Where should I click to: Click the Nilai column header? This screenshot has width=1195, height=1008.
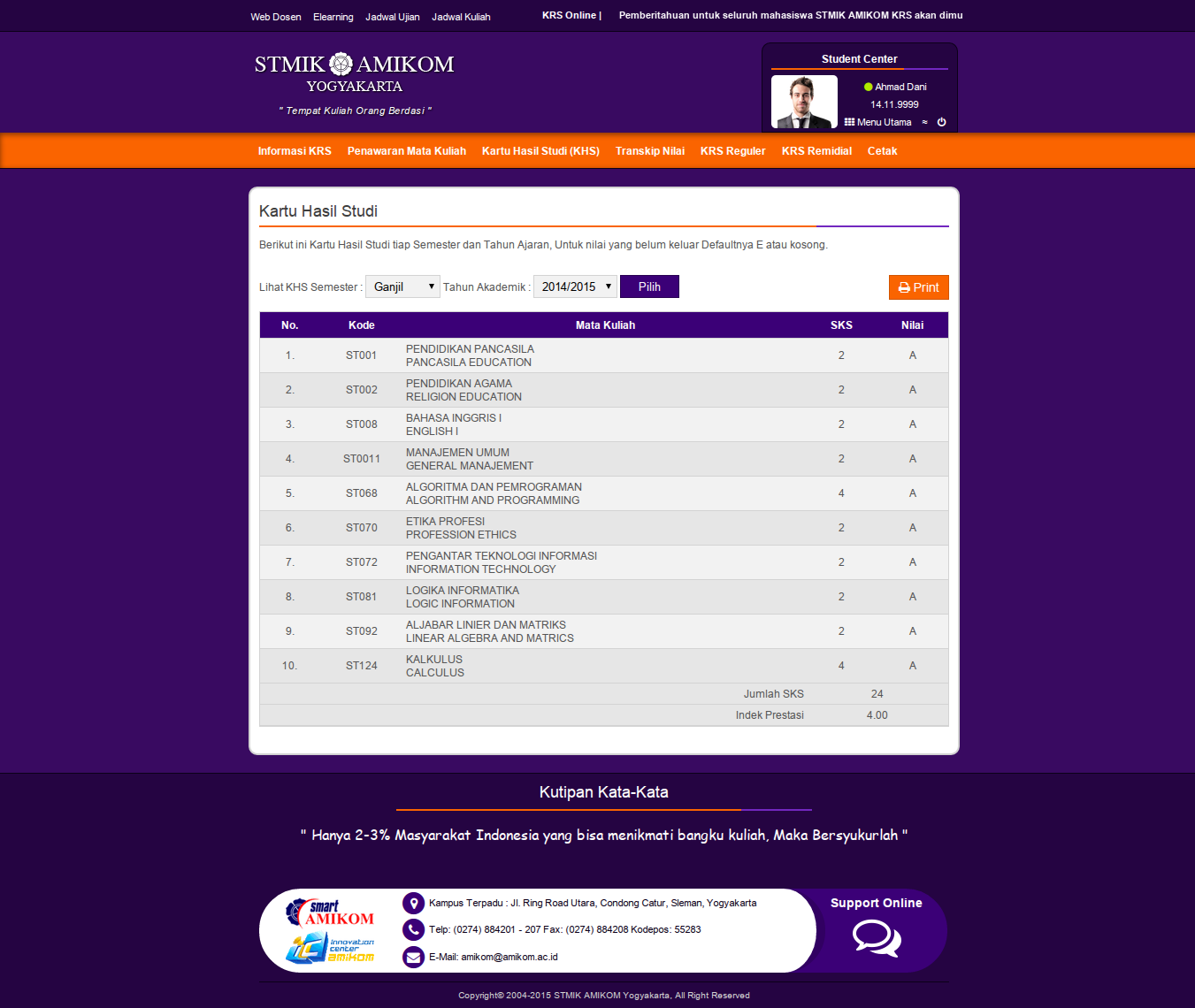[913, 325]
